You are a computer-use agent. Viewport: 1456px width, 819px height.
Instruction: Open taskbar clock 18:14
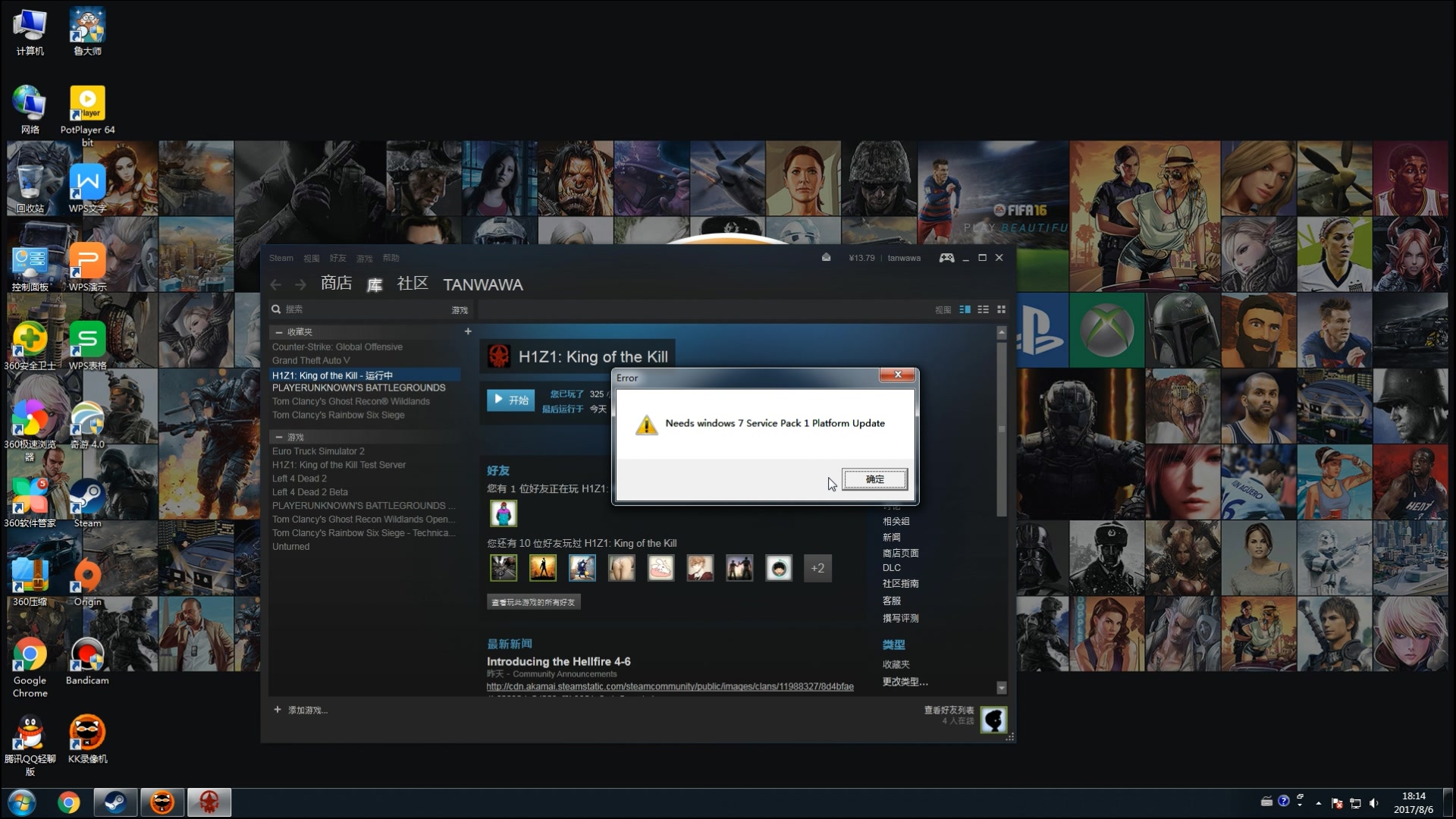click(x=1414, y=796)
